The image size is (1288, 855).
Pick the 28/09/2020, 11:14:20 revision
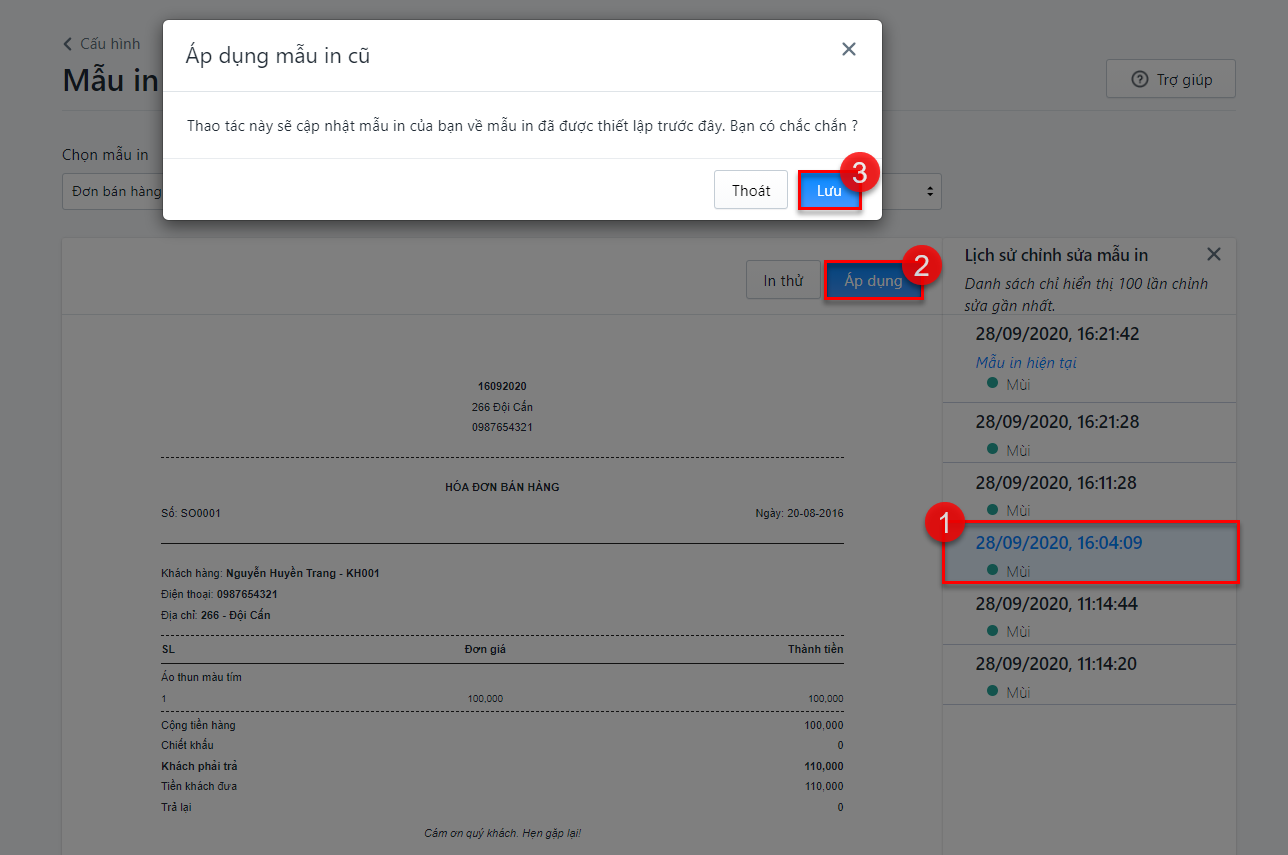click(1055, 664)
